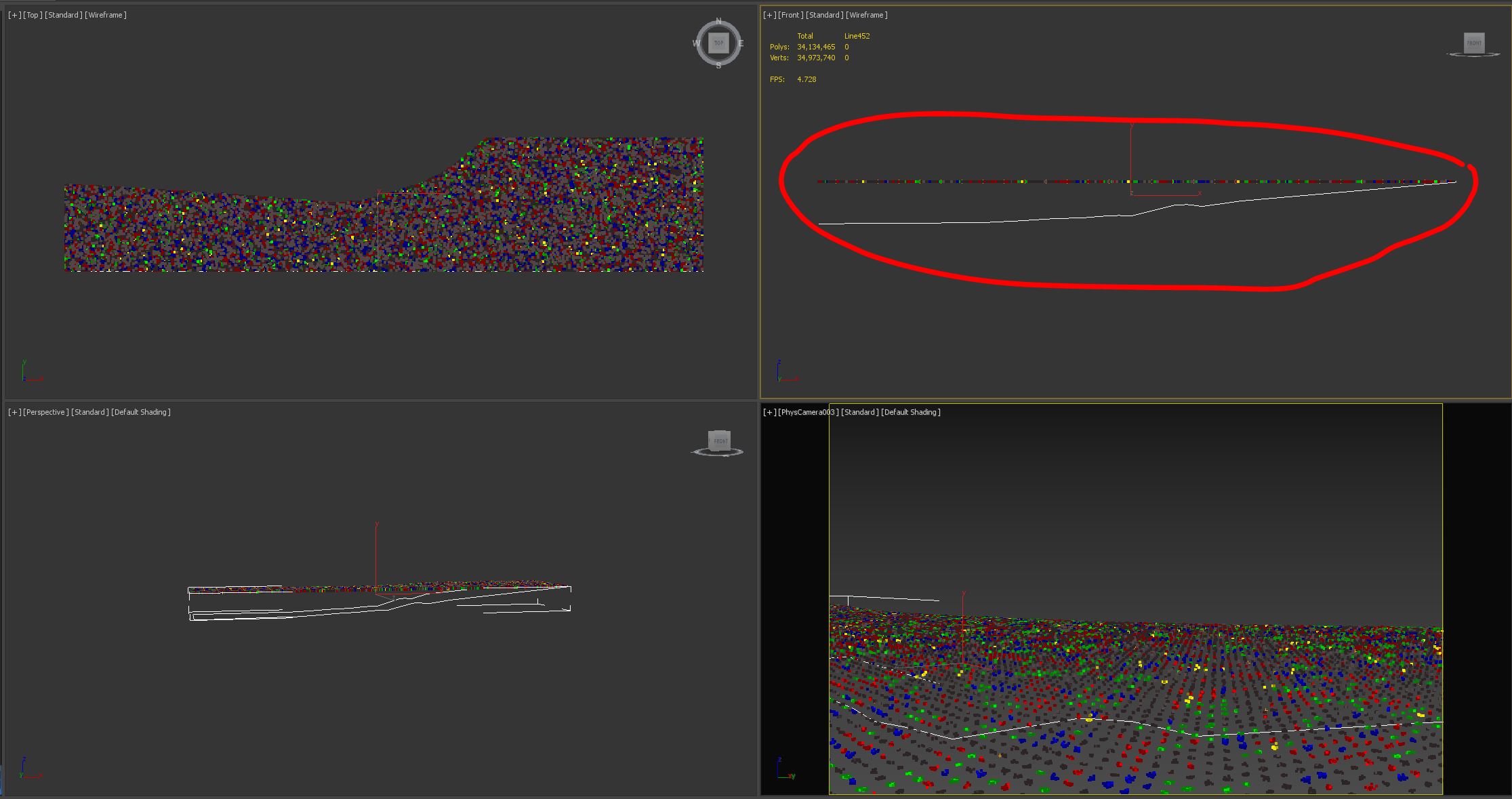Click the ViewCube in the Perspective viewport
1512x799 pixels.
719,441
